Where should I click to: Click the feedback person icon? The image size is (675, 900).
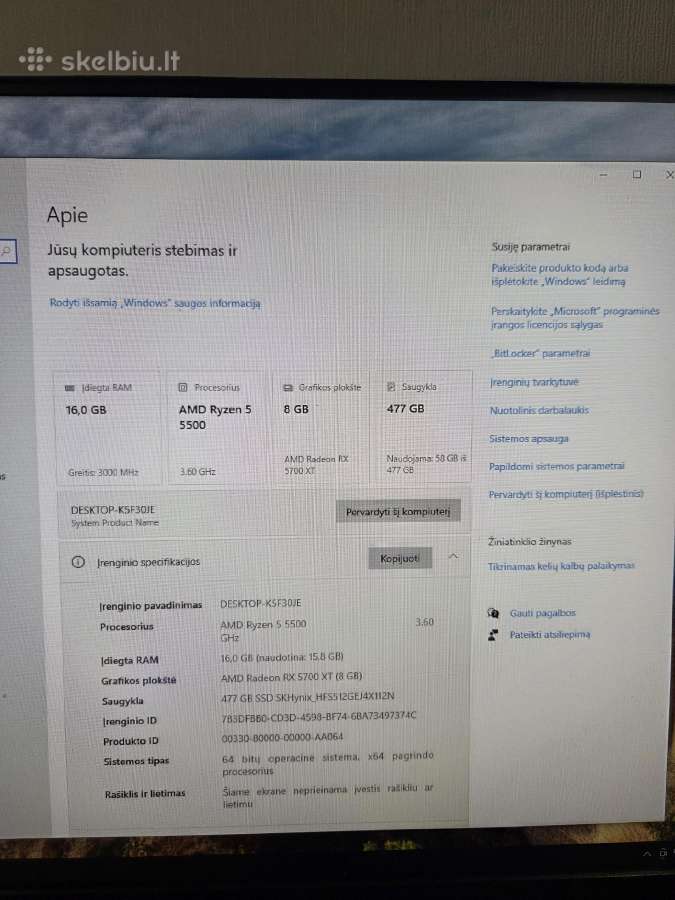click(x=493, y=635)
